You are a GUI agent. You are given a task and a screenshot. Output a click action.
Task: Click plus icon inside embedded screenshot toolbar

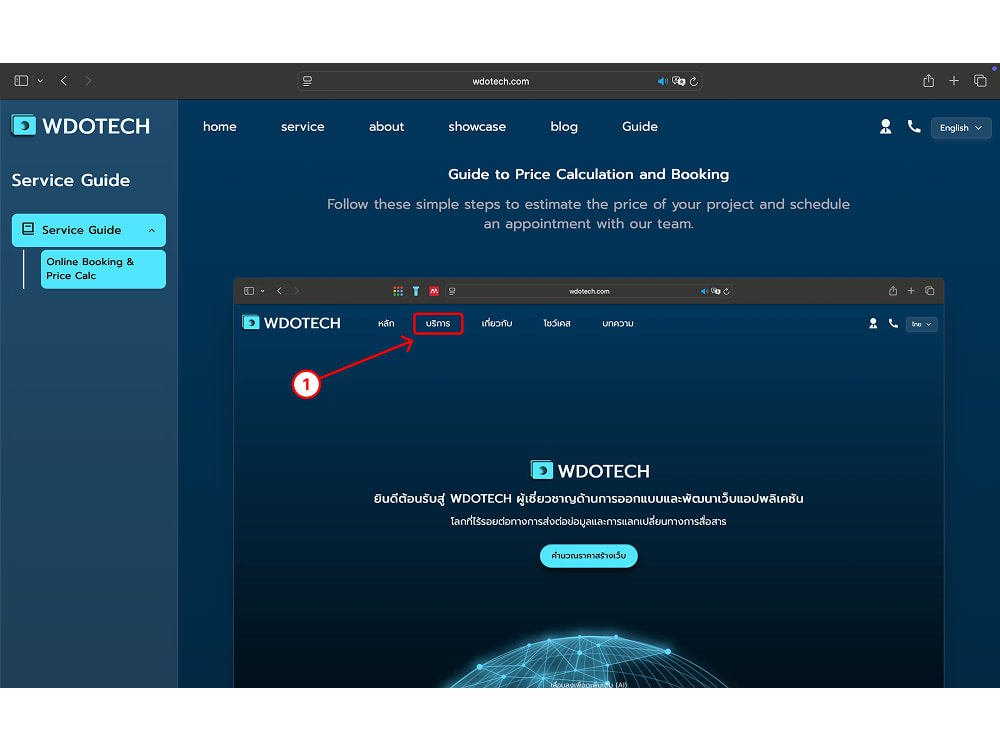(911, 291)
